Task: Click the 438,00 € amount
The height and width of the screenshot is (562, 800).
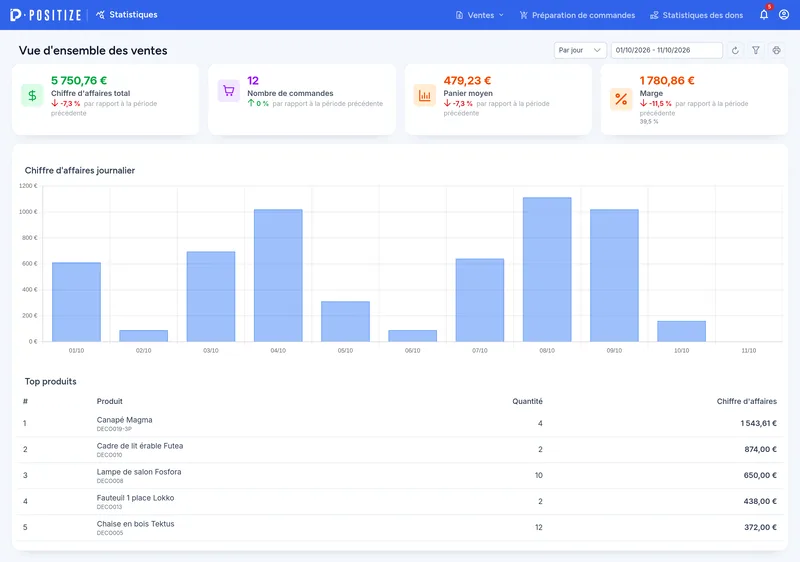Action: (x=760, y=501)
